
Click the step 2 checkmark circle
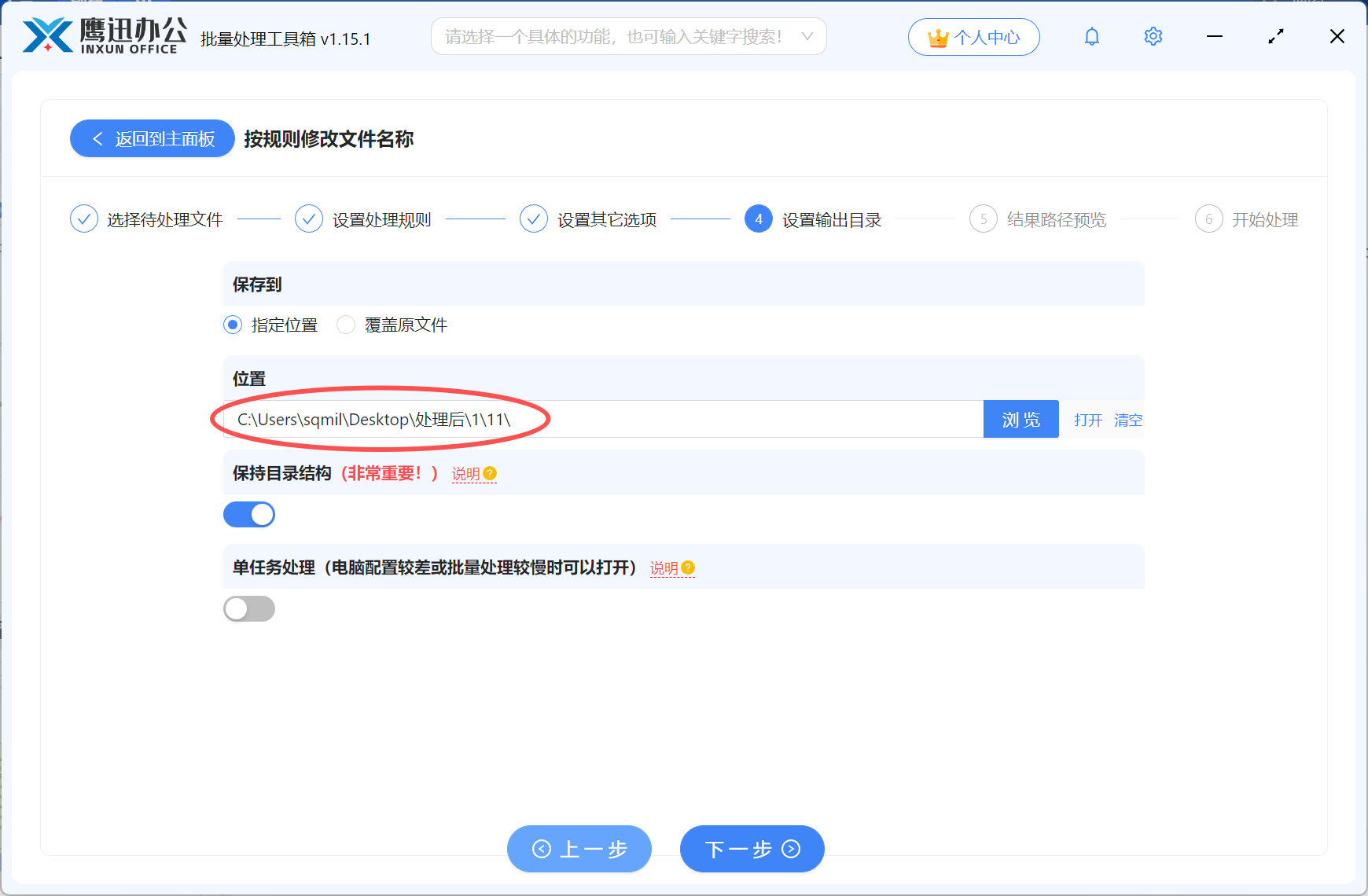tap(309, 219)
